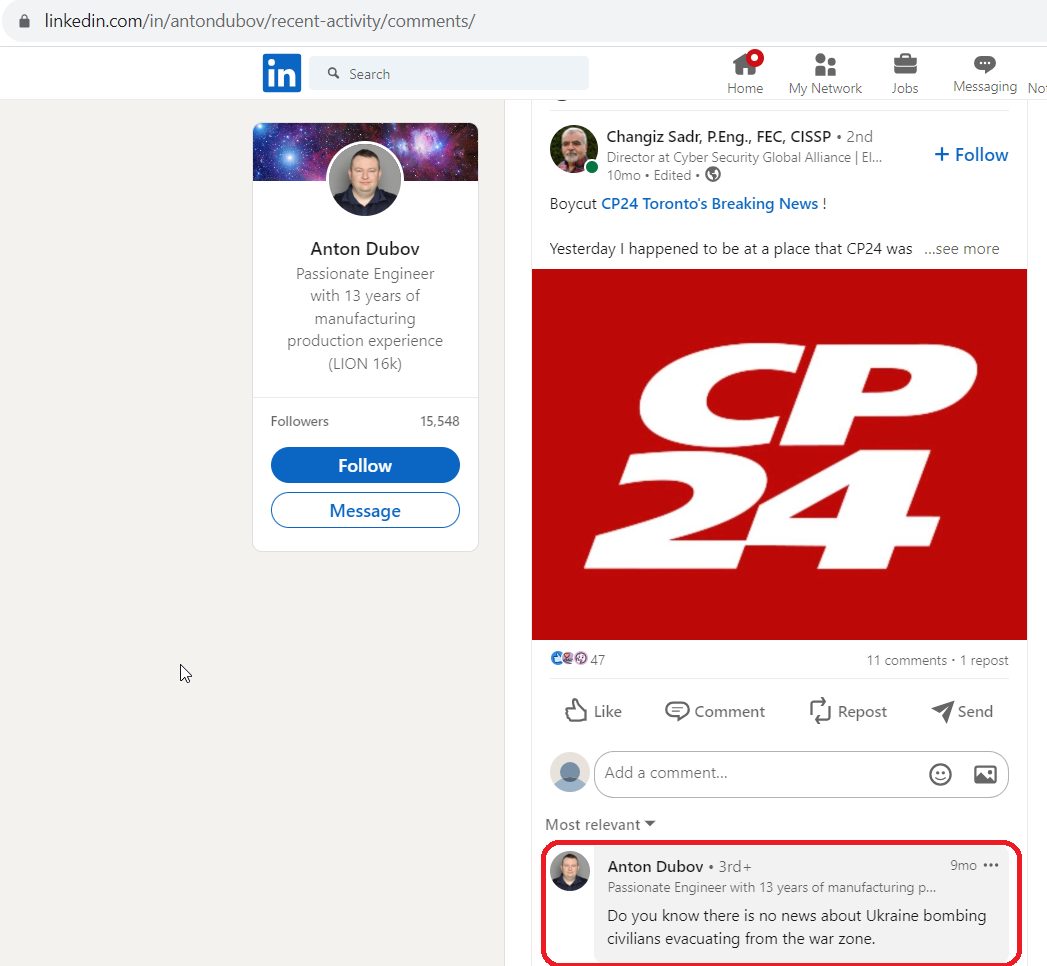1047x966 pixels.
Task: Open the 11 comments link
Action: coord(907,660)
